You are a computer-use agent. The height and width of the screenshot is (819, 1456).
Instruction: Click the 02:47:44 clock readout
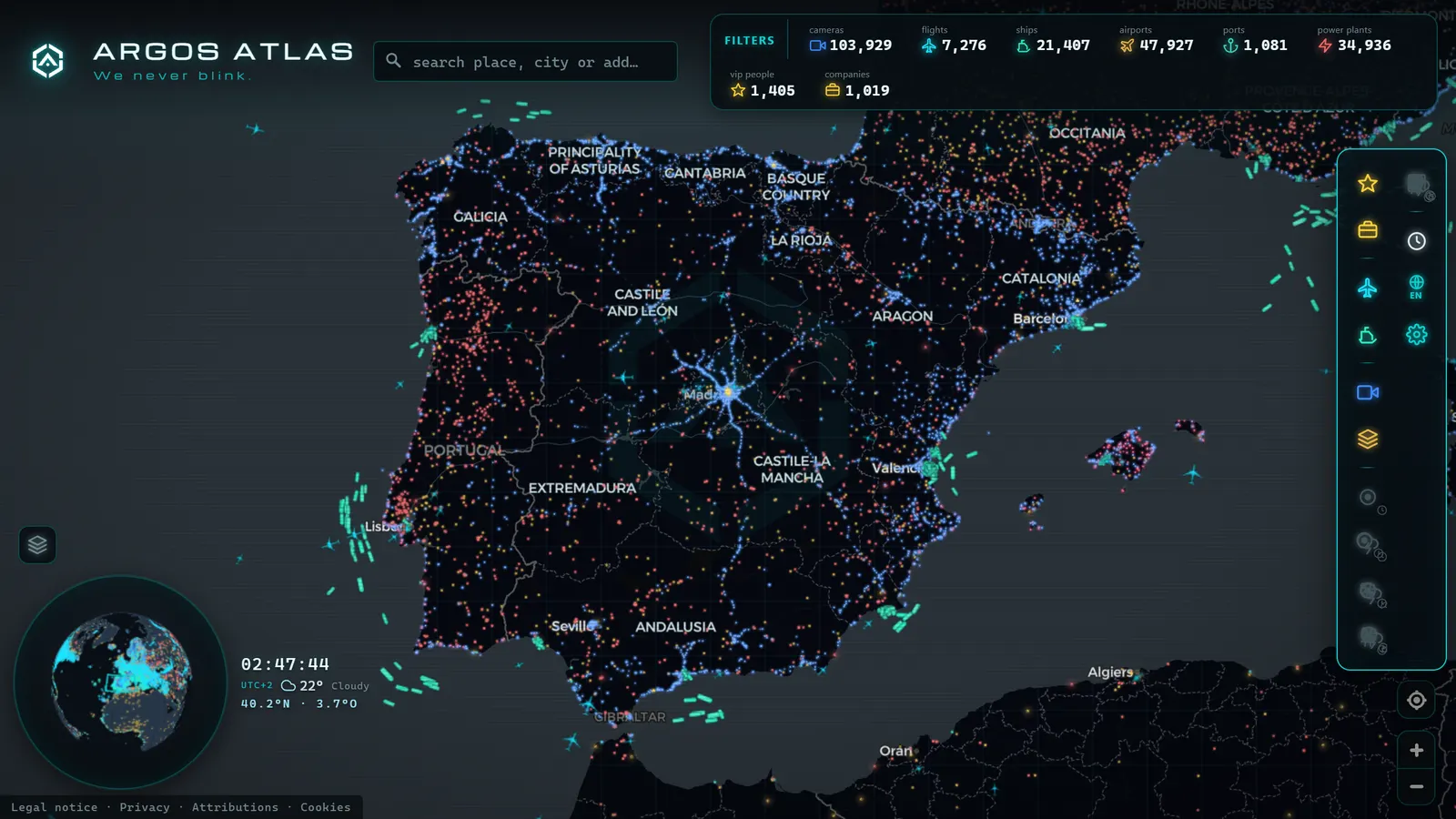285,664
